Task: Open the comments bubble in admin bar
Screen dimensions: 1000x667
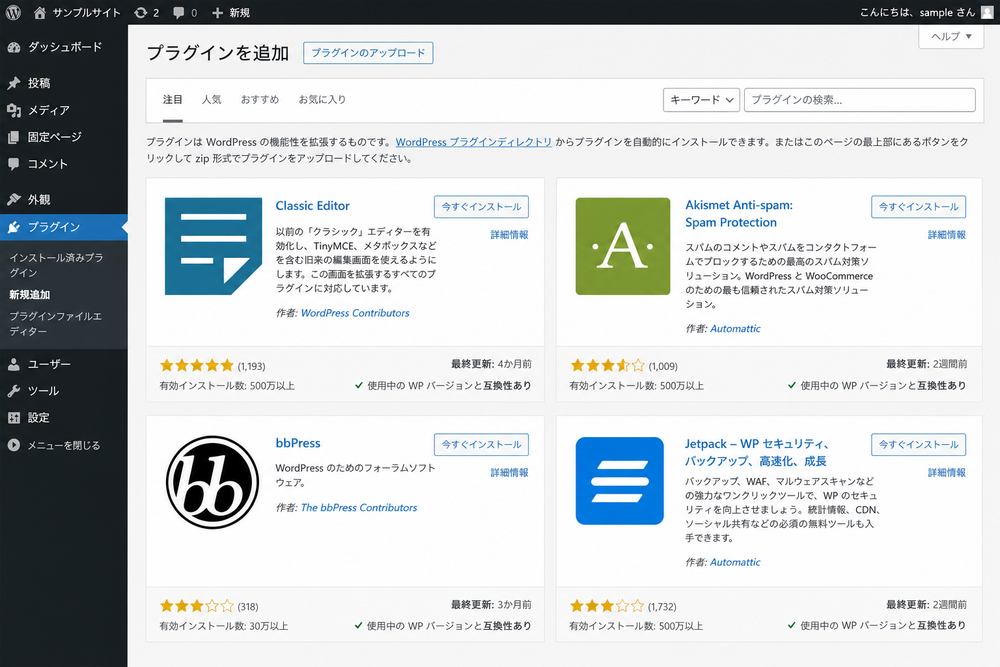Action: tap(185, 13)
